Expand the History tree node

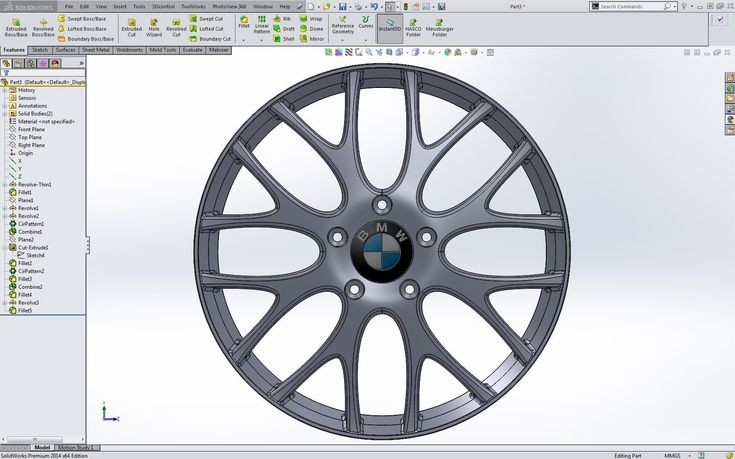click(x=5, y=90)
